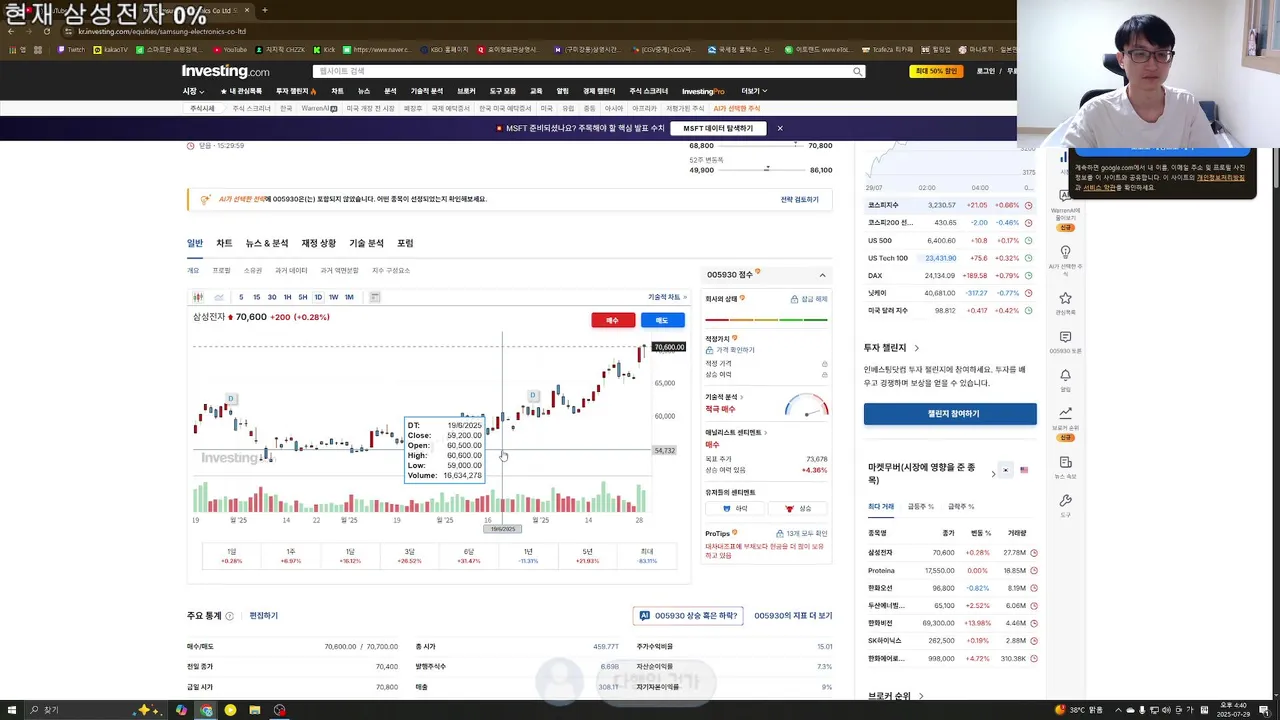This screenshot has height=720, width=1280.
Task: Switch to the 기술 분석 tab
Action: click(x=366, y=243)
